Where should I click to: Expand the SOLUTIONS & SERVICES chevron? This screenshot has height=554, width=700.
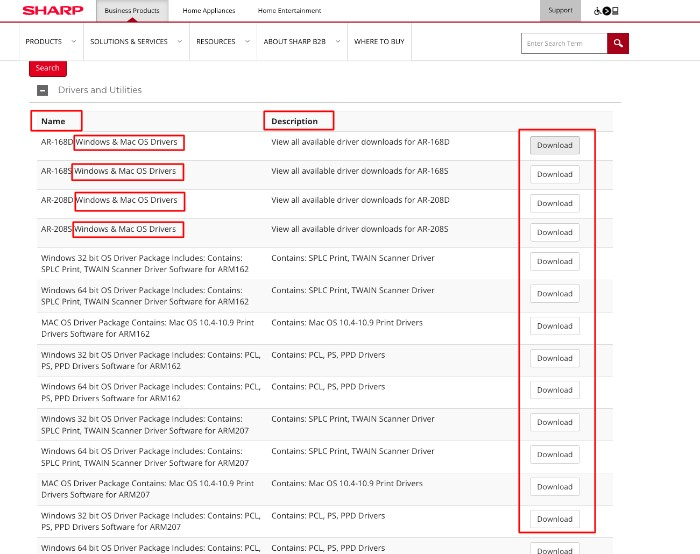click(179, 41)
